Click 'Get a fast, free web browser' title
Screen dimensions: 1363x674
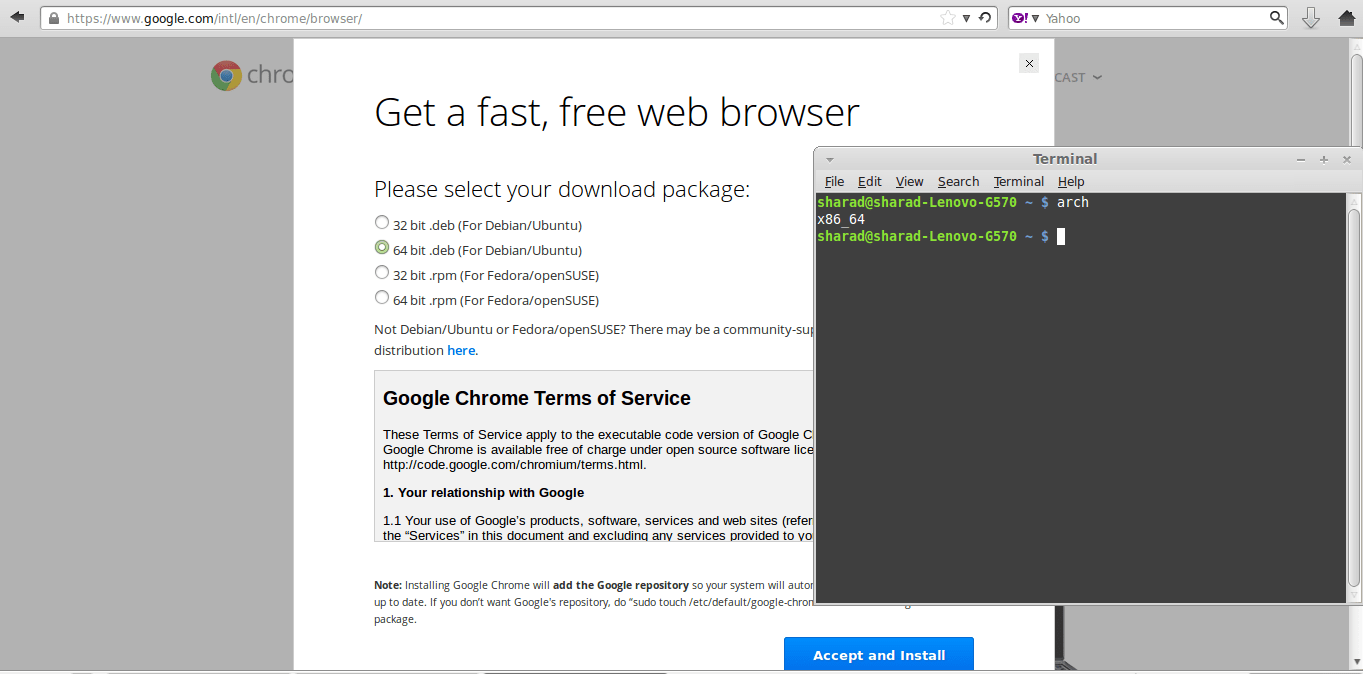[616, 112]
